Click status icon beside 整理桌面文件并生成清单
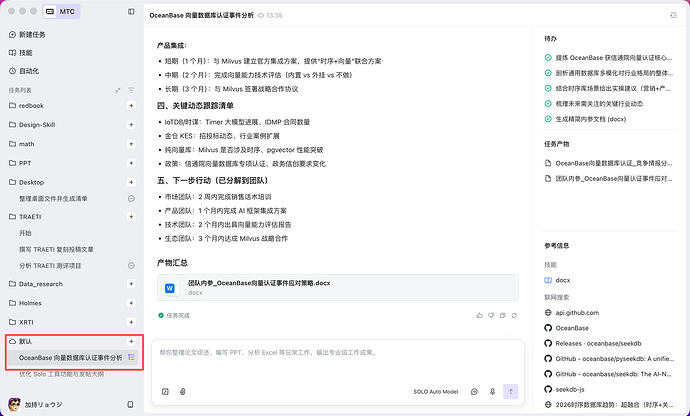 (x=131, y=199)
